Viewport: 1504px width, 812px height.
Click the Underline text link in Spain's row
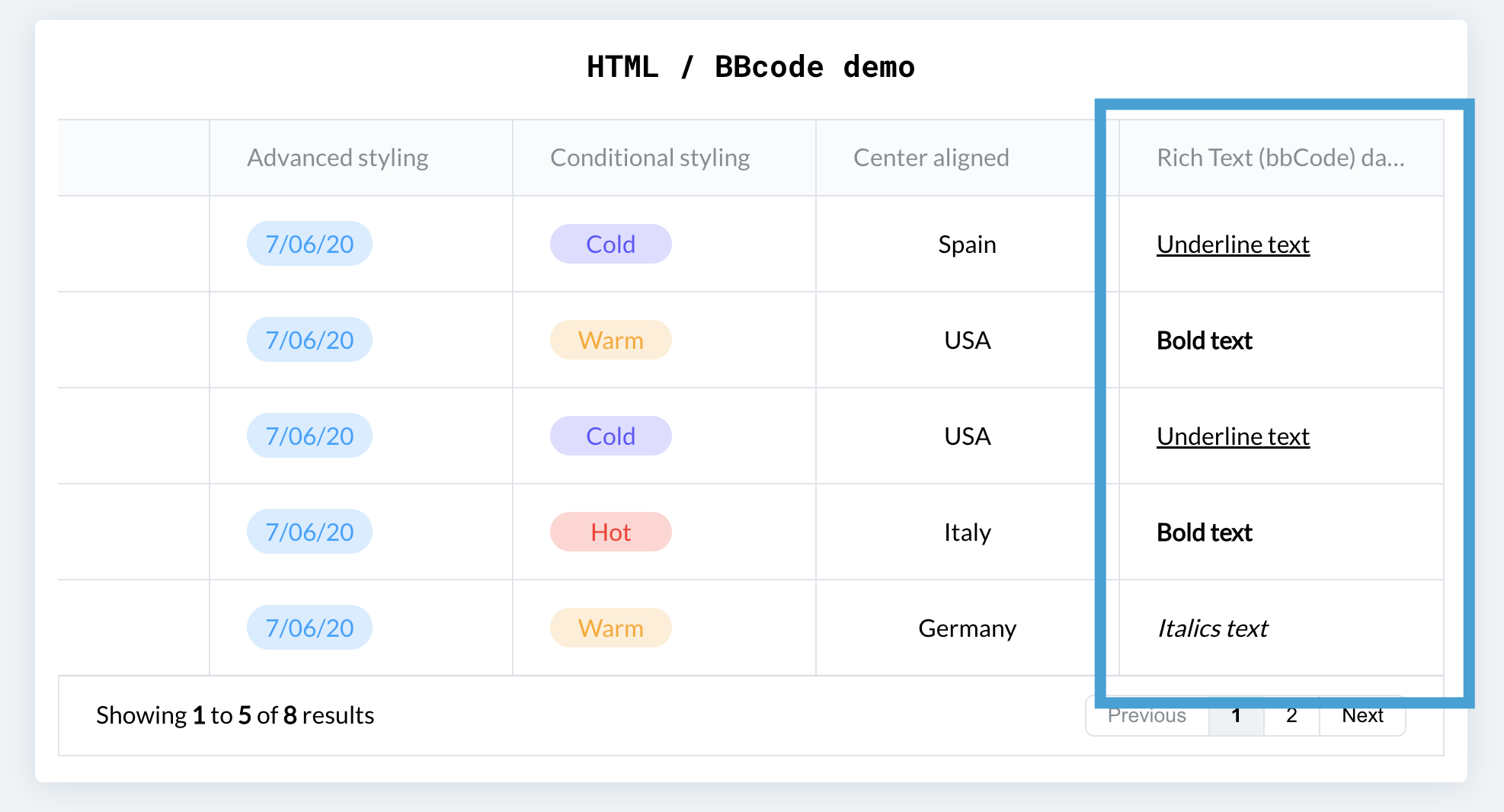(x=1233, y=244)
